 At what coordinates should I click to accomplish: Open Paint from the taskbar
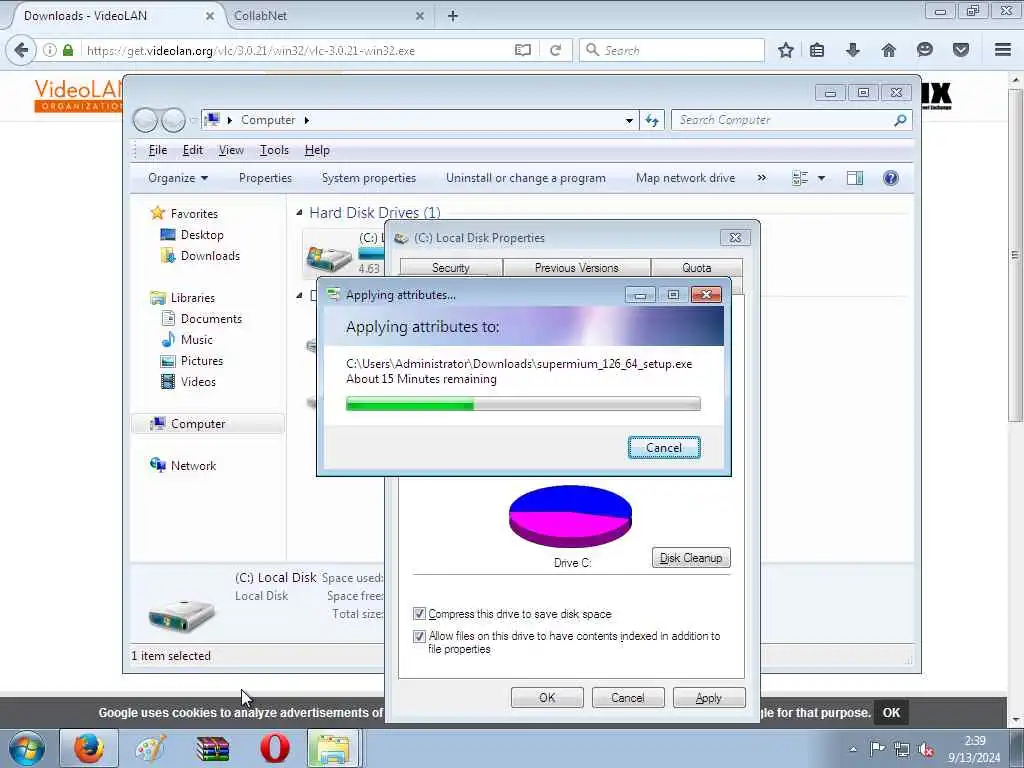click(151, 748)
